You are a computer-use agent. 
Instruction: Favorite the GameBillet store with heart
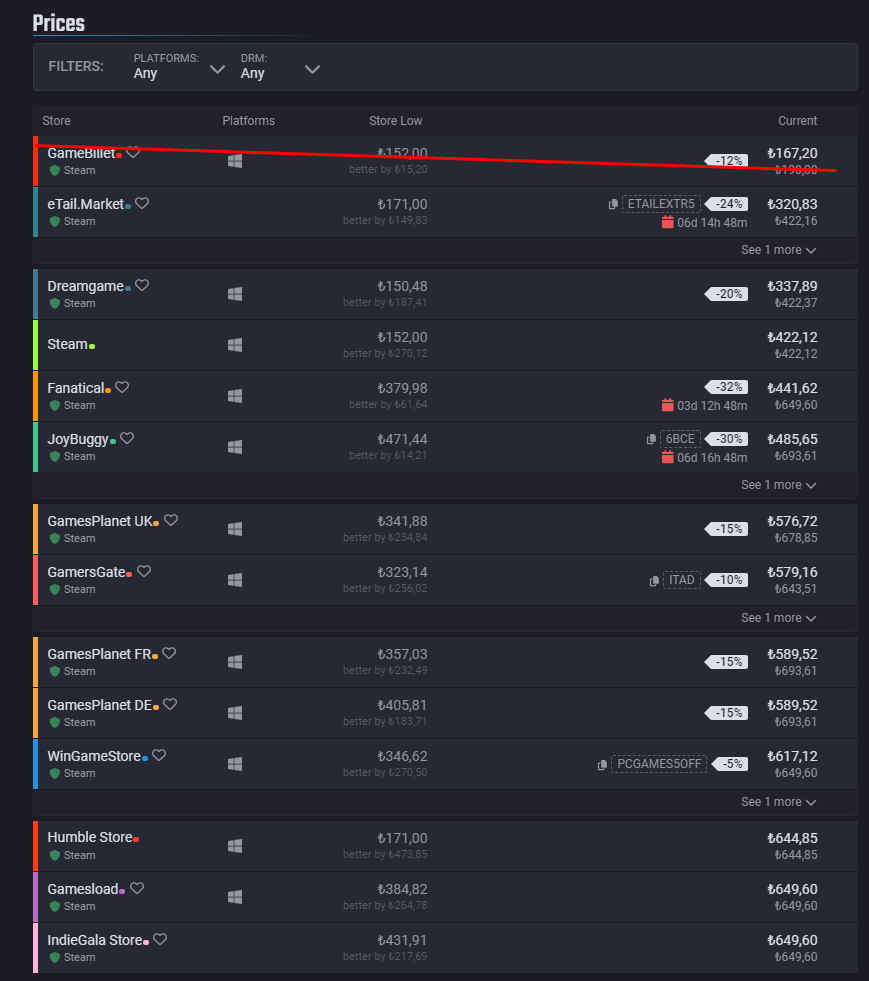pos(133,153)
